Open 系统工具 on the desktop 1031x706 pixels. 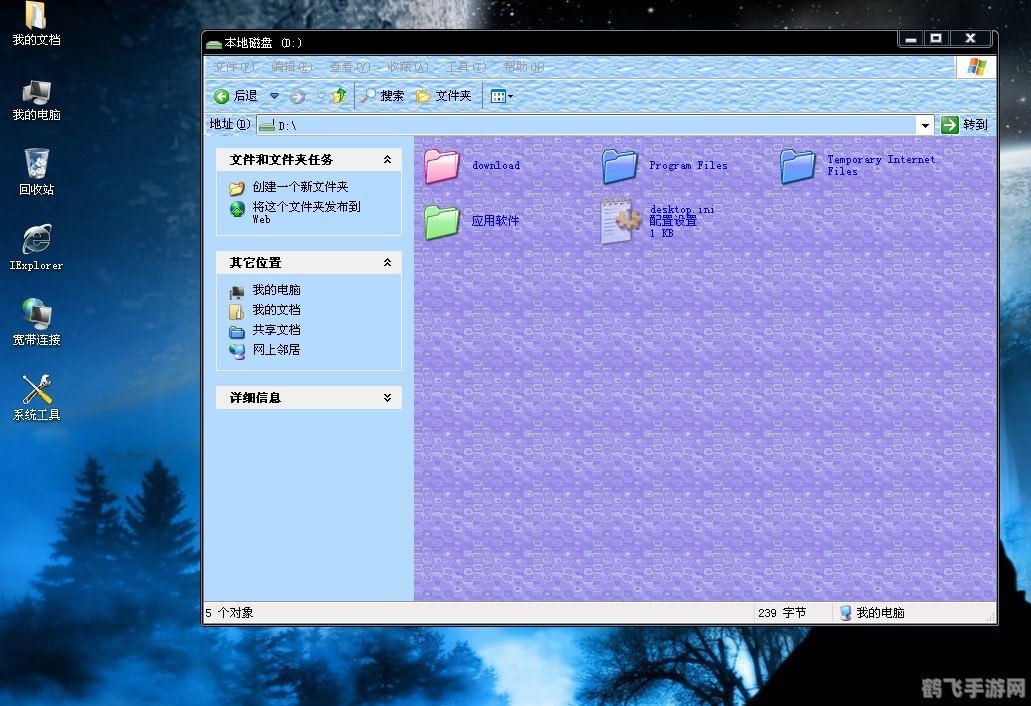click(x=35, y=390)
